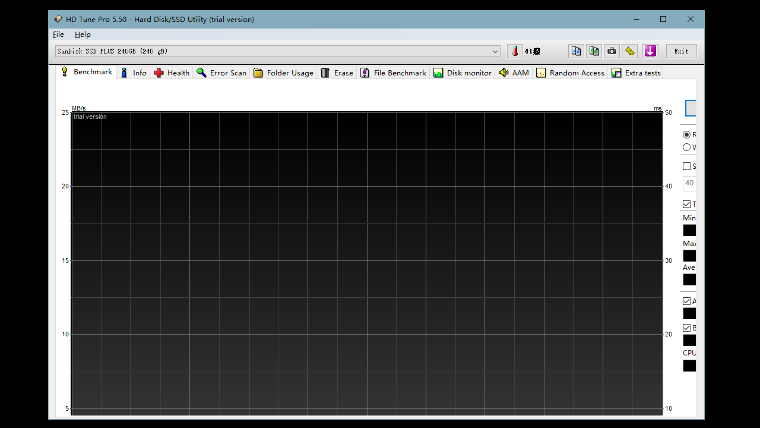The width and height of the screenshot is (760, 428).
Task: Toggle the Transfer rate checkbox
Action: click(687, 204)
